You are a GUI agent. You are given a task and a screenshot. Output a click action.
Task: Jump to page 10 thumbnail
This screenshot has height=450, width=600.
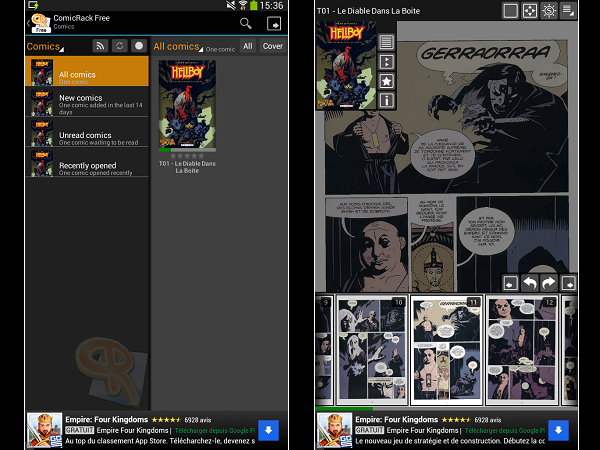pos(371,350)
